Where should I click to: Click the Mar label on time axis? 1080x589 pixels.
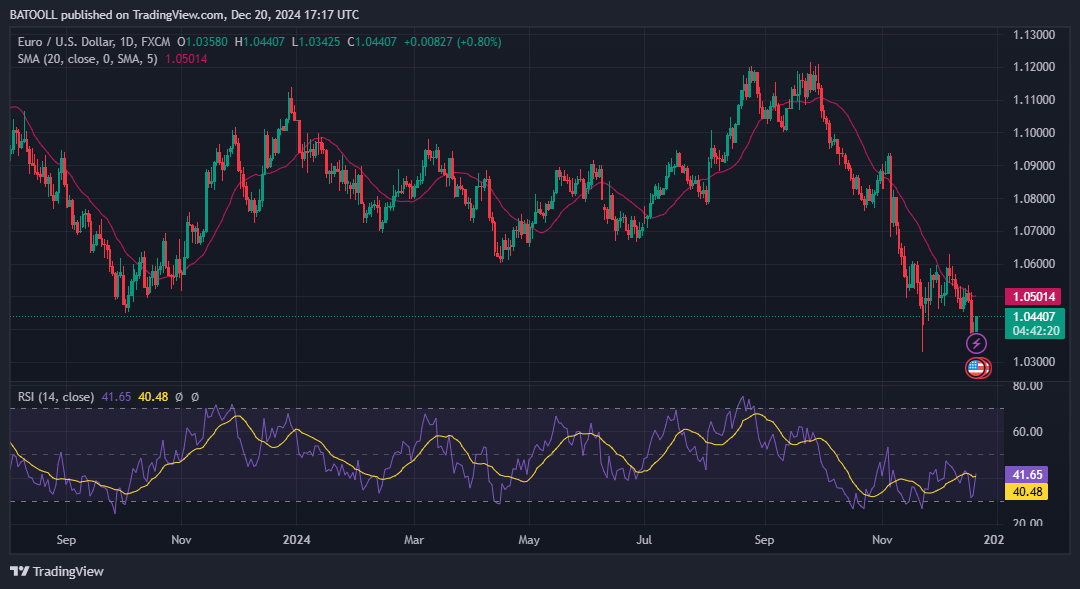tap(413, 539)
